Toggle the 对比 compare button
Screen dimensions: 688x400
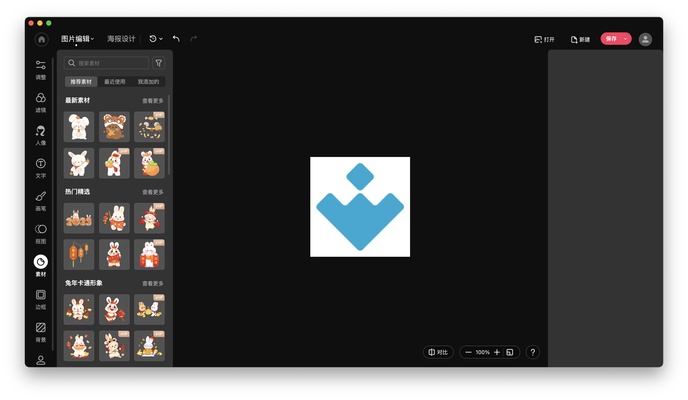click(438, 352)
